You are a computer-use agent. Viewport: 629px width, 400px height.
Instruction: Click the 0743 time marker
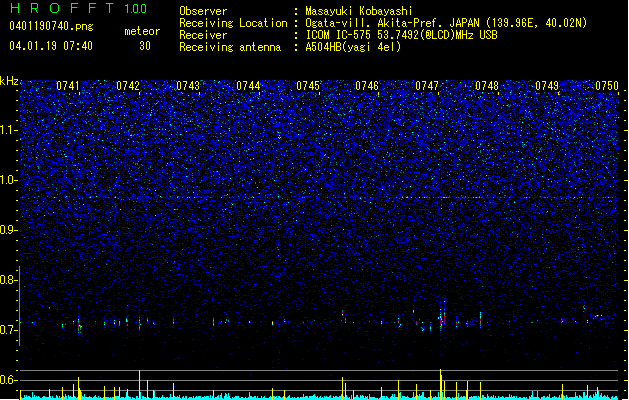(188, 86)
